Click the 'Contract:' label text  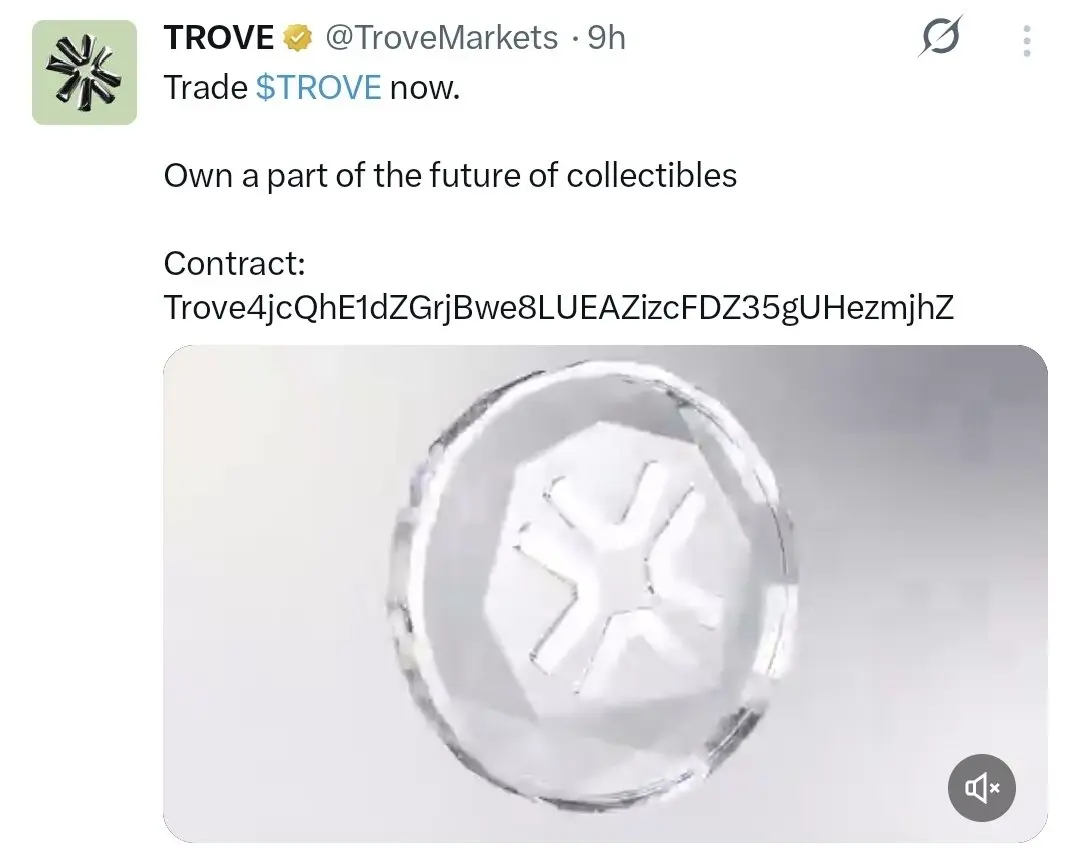pos(234,263)
